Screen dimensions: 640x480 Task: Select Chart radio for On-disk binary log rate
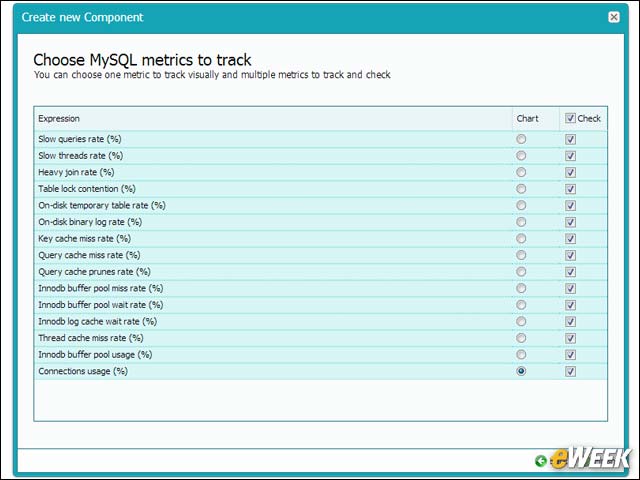521,222
